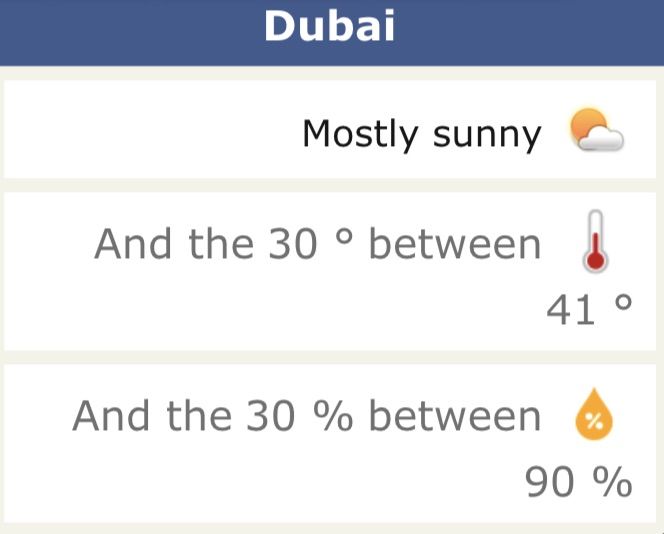664x534 pixels.
Task: Click the orange humidity droplet icon
Action: tap(594, 414)
